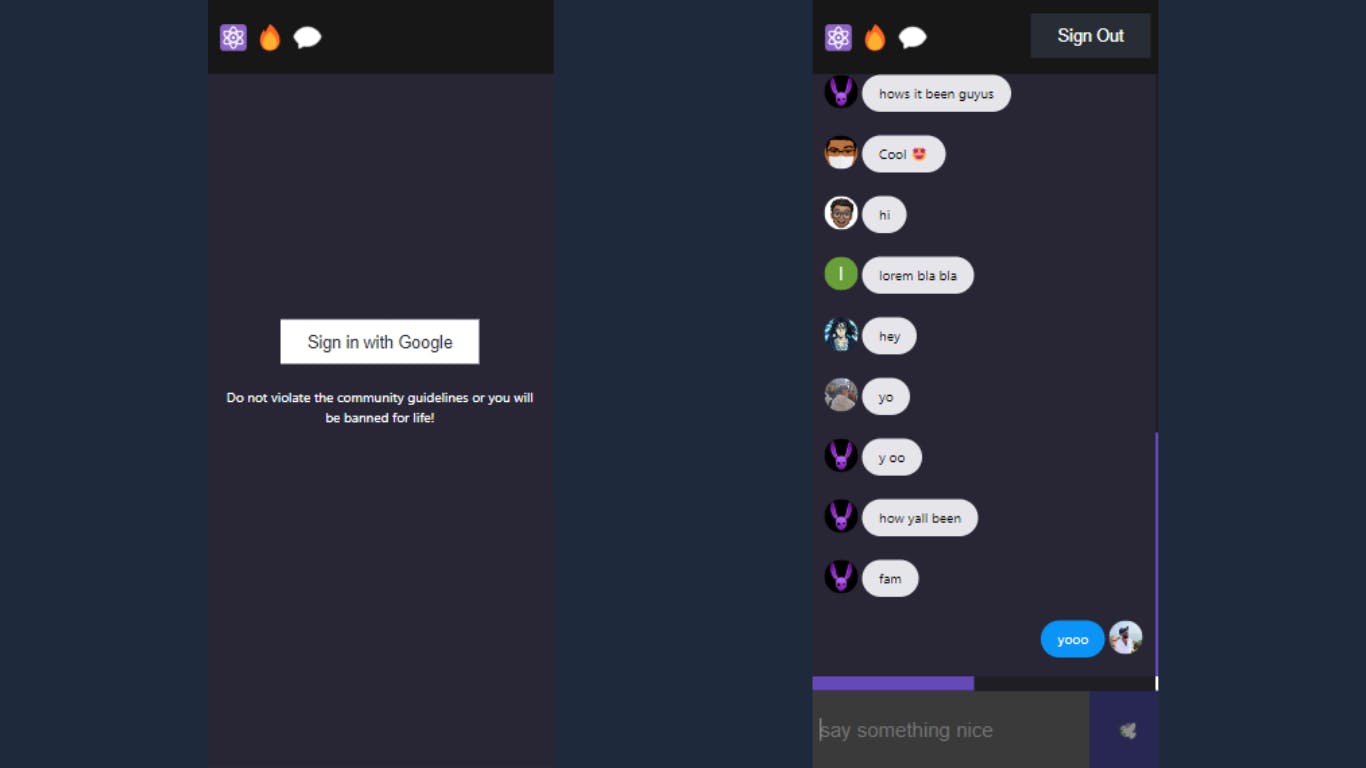Click the purple horizontal scrollbar thumb
The height and width of the screenshot is (768, 1366).
pos(893,683)
